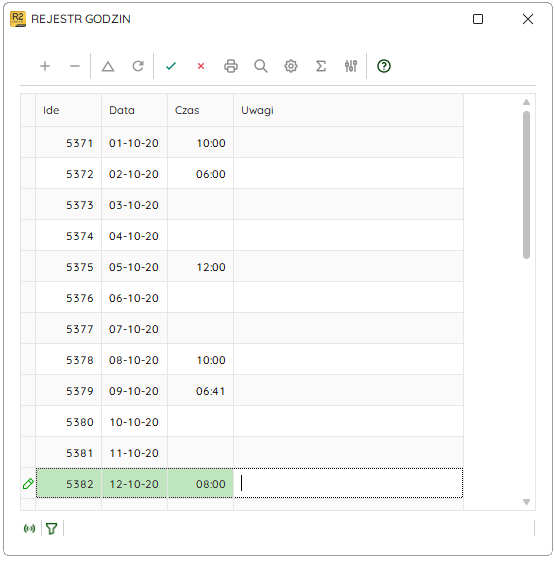Sort by the Czas column header
Image resolution: width=555 pixels, height=562 pixels.
200,110
